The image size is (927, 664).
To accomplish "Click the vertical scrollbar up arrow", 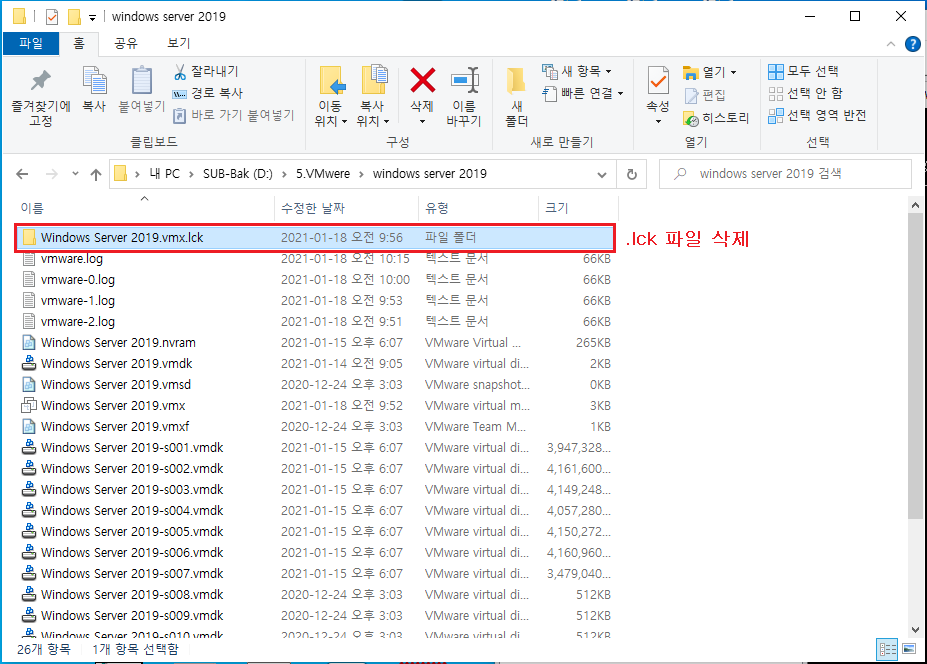I will [916, 205].
